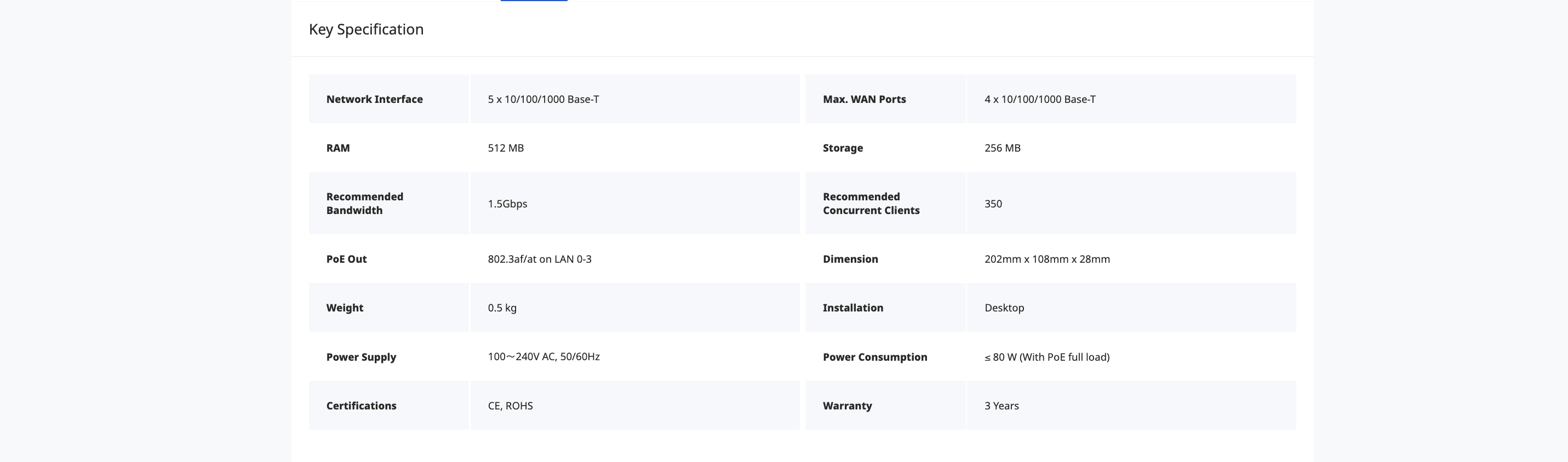Select the 100~240V AC, 50/60Hz value
The width and height of the screenshot is (1568, 462).
coord(543,357)
